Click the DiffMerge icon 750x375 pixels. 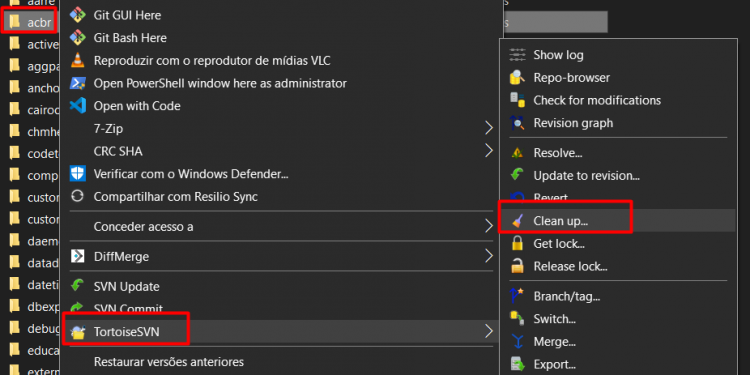(77, 256)
